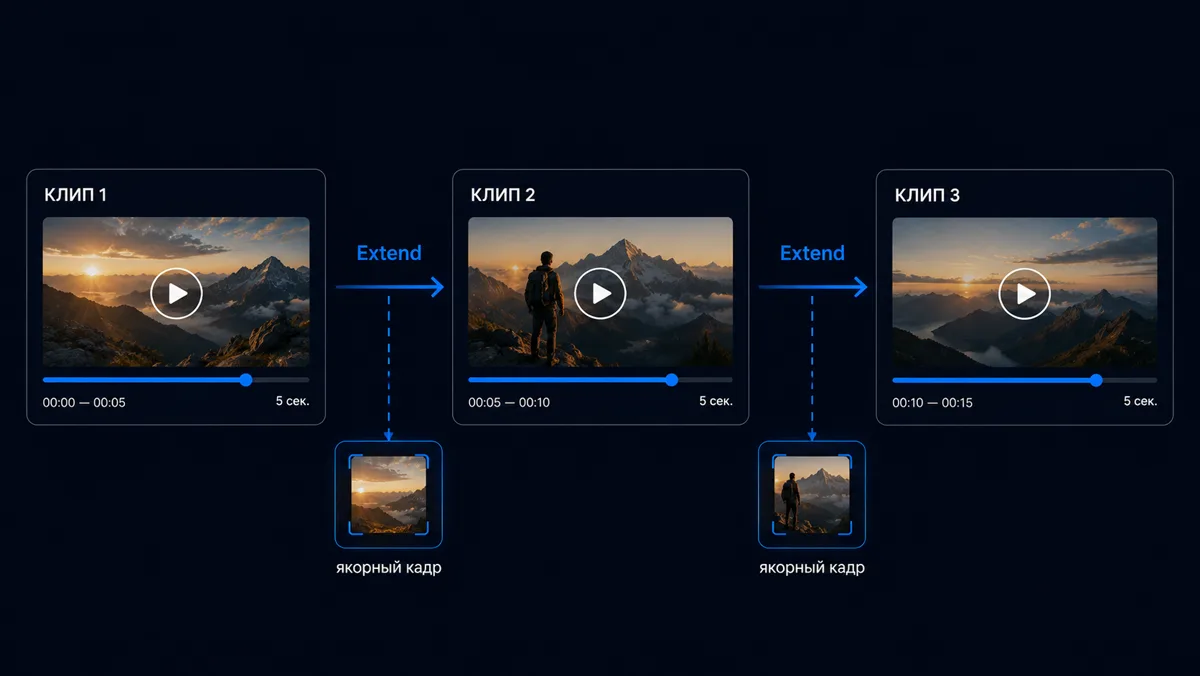
Task: Click the 5 сек. duration in Клип 3
Action: point(1141,401)
